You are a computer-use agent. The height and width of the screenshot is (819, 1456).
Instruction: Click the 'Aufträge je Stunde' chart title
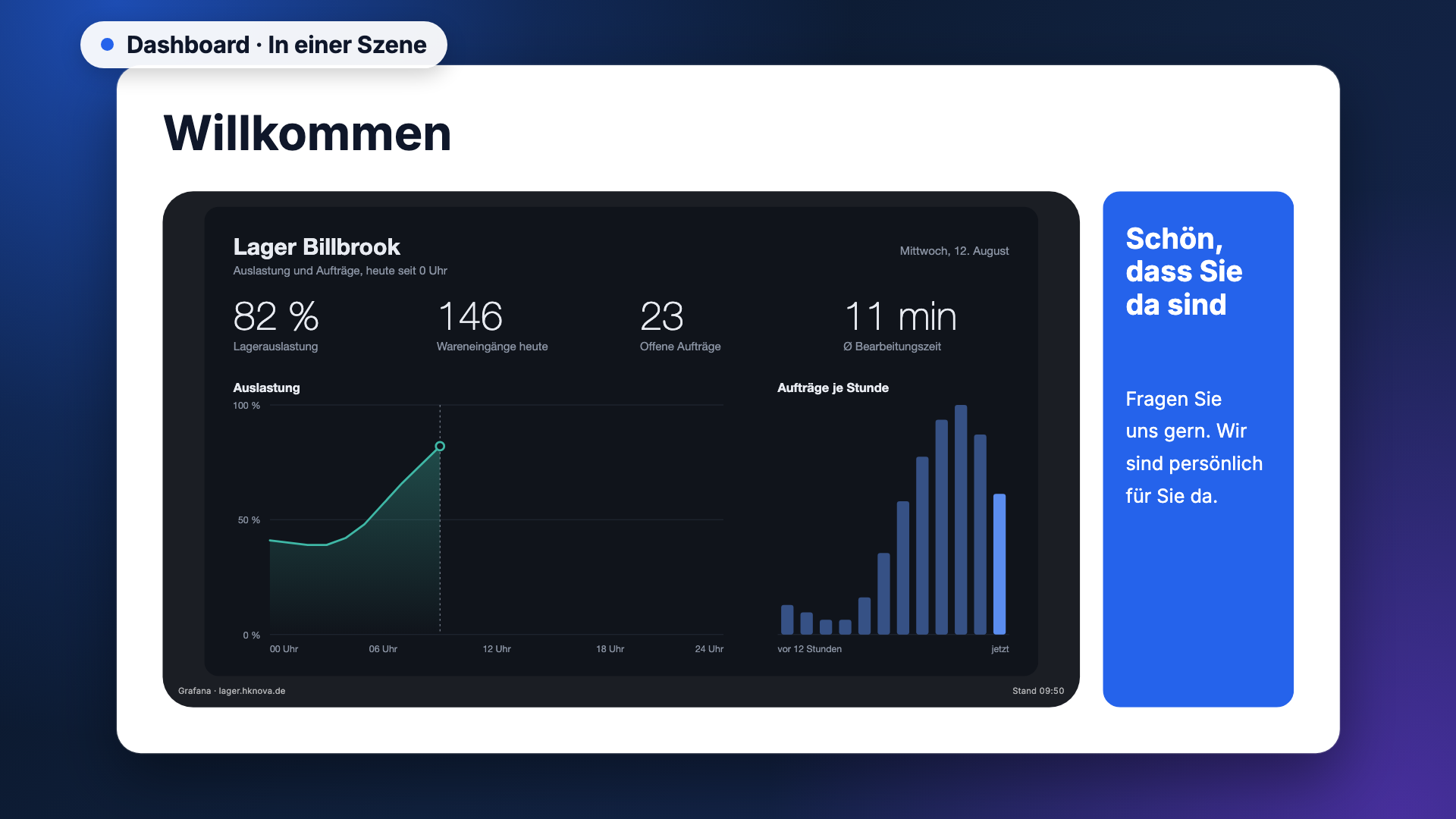tap(833, 388)
